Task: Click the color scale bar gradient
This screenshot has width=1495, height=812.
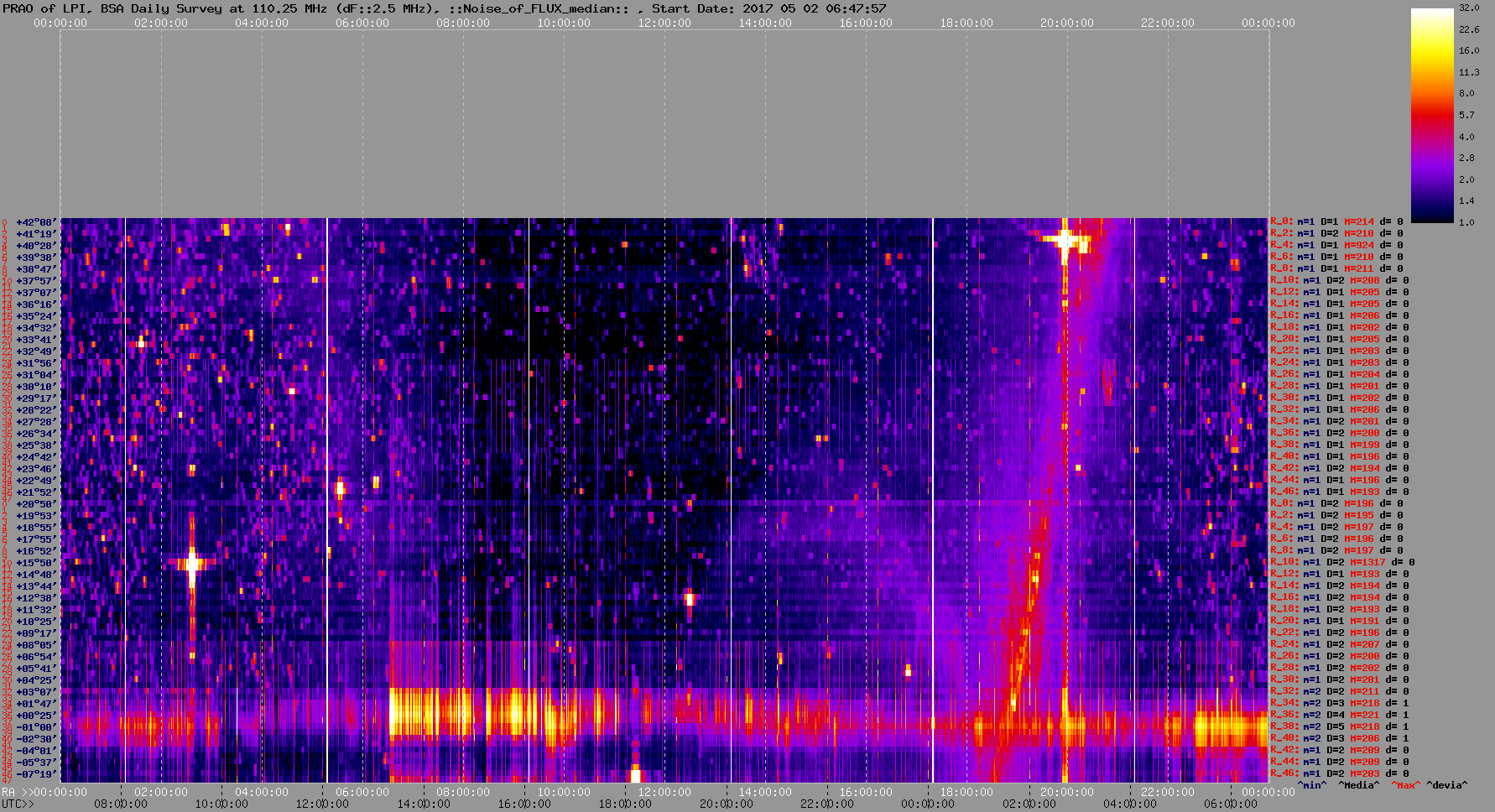Action: 1432,116
